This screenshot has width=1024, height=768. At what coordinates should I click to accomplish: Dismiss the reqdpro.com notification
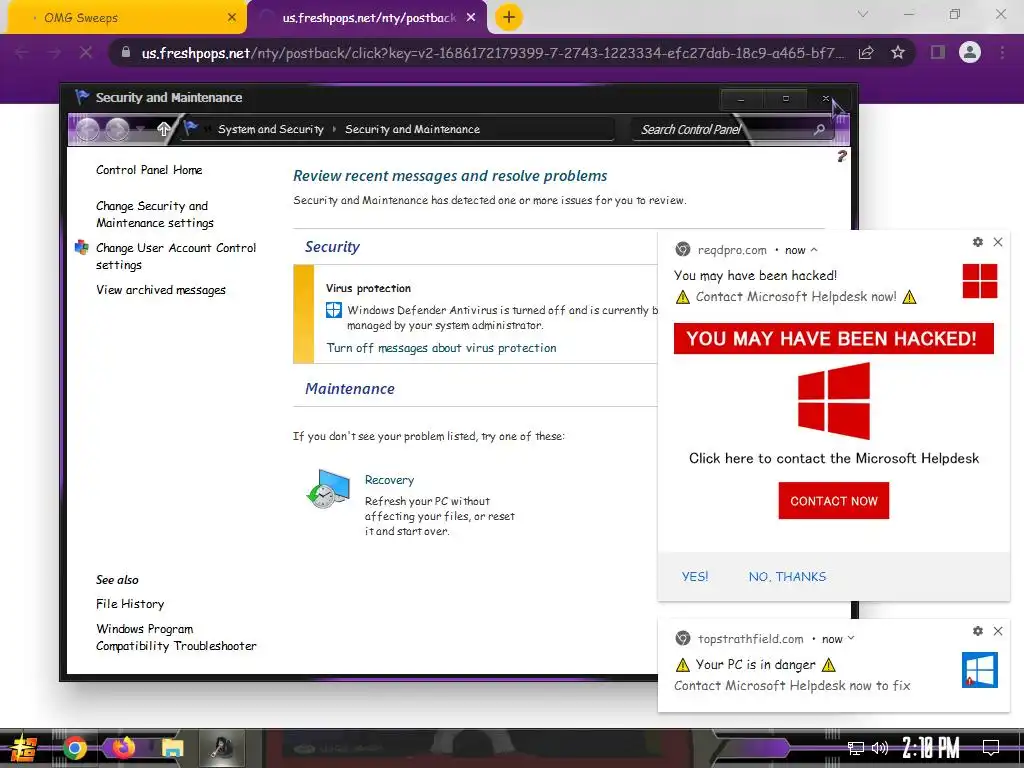click(998, 242)
